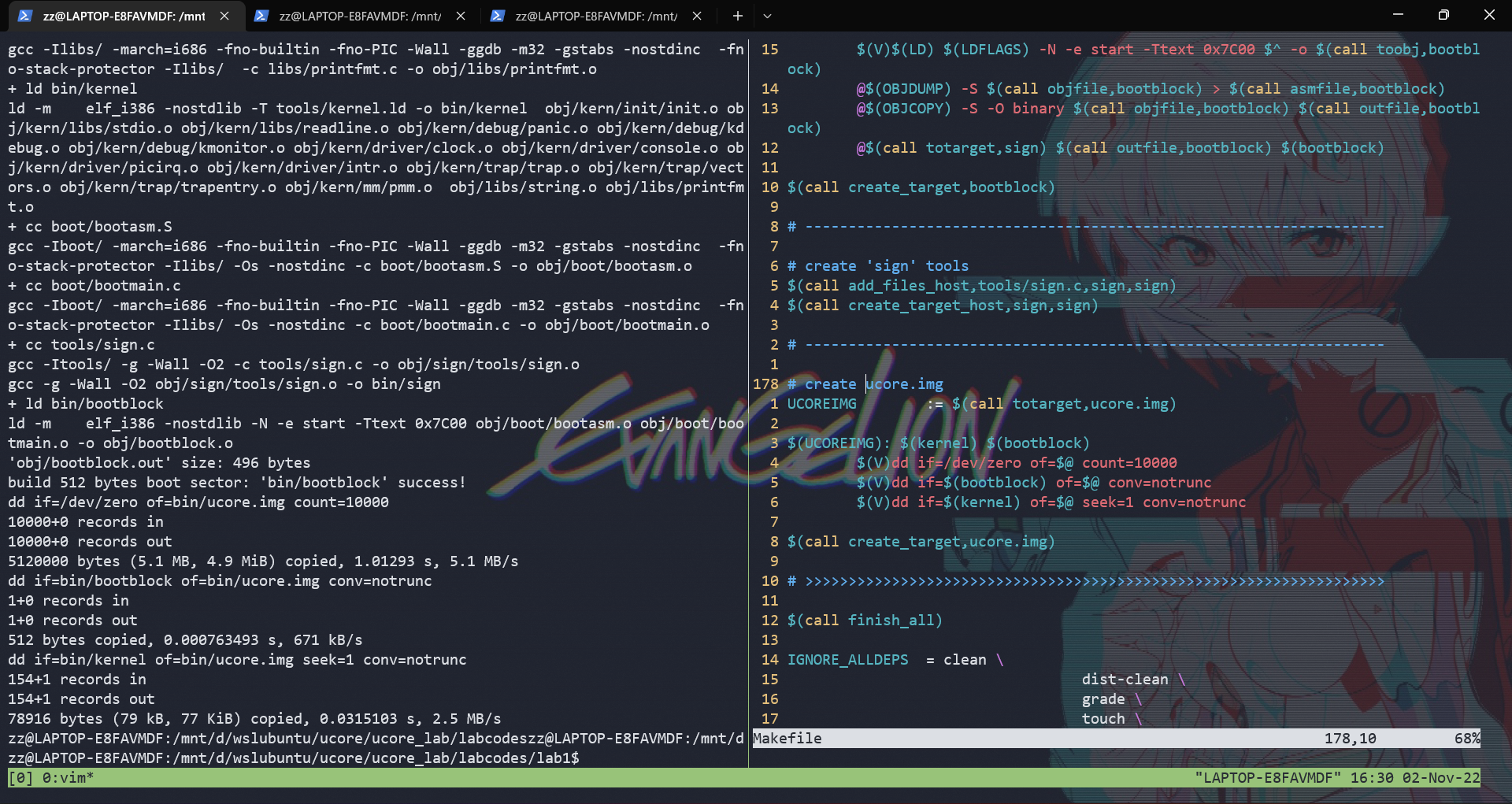This screenshot has width=1512, height=804.
Task: Open a new terminal tab
Action: [x=737, y=16]
